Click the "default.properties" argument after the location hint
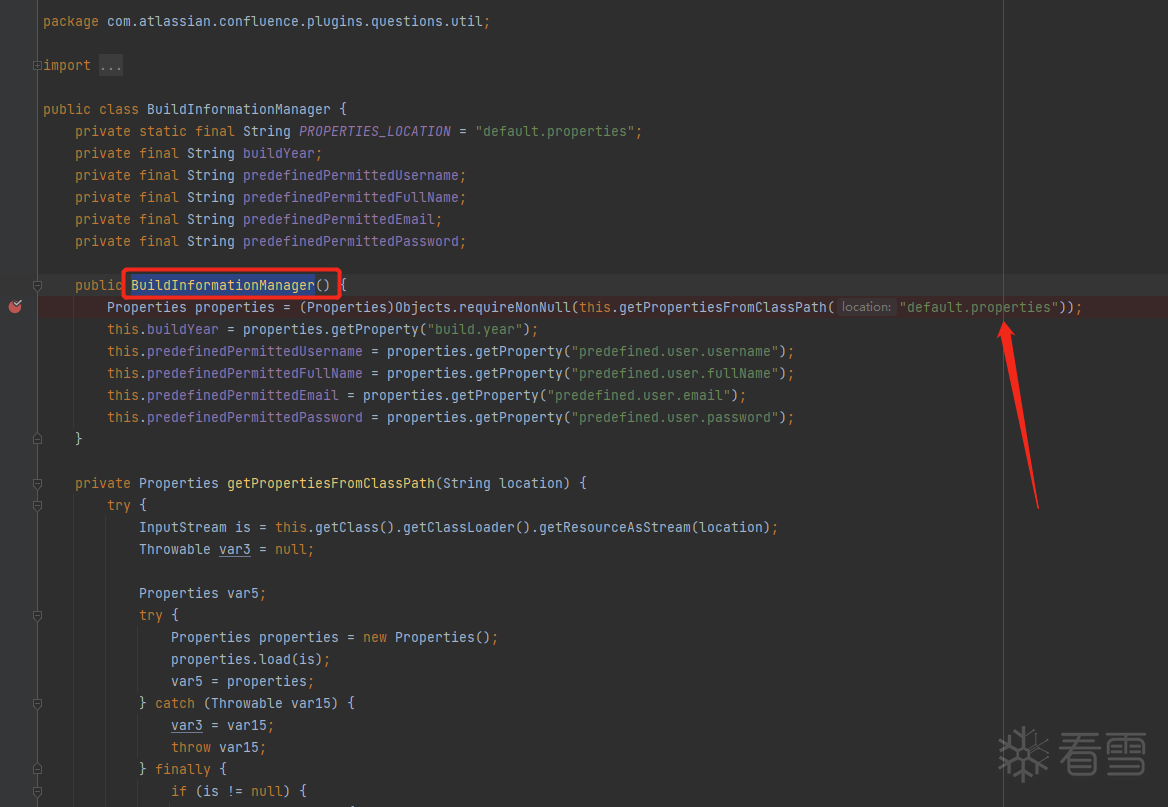The width and height of the screenshot is (1168, 807). [979, 307]
